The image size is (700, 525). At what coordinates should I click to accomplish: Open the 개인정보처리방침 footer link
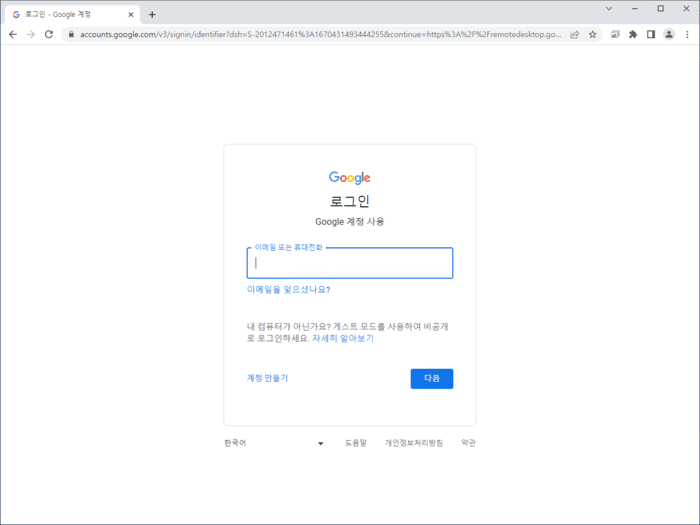point(414,443)
